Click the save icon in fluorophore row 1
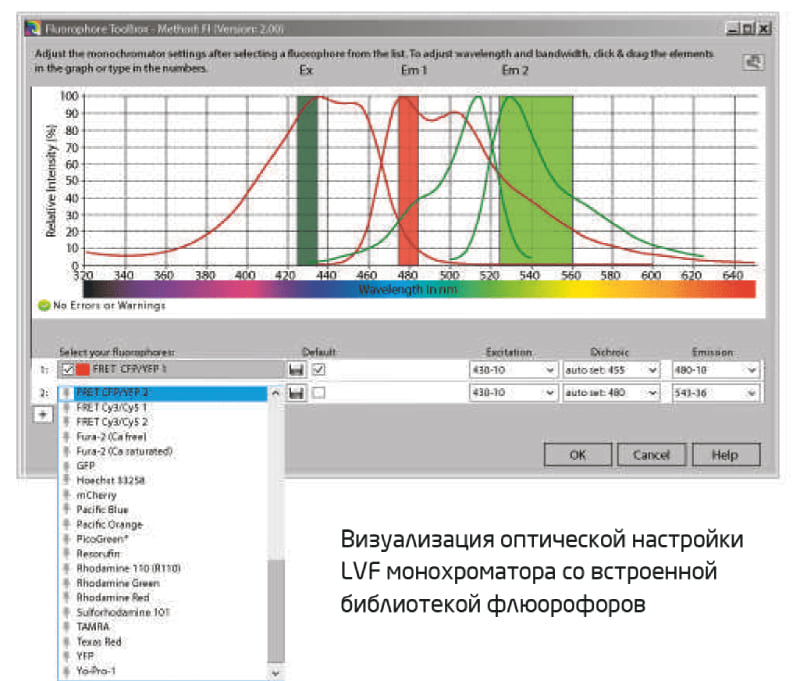The height and width of the screenshot is (681, 800). [x=296, y=369]
